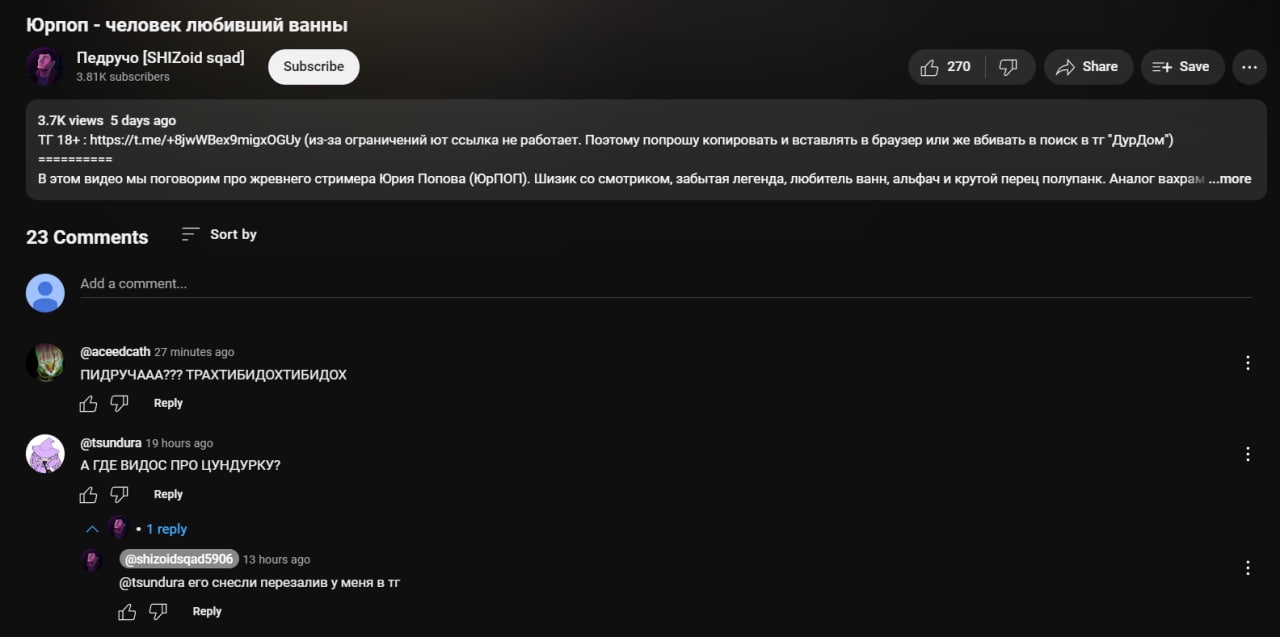Subscribe to the Педручо channel
Image resolution: width=1280 pixels, height=637 pixels.
(314, 67)
